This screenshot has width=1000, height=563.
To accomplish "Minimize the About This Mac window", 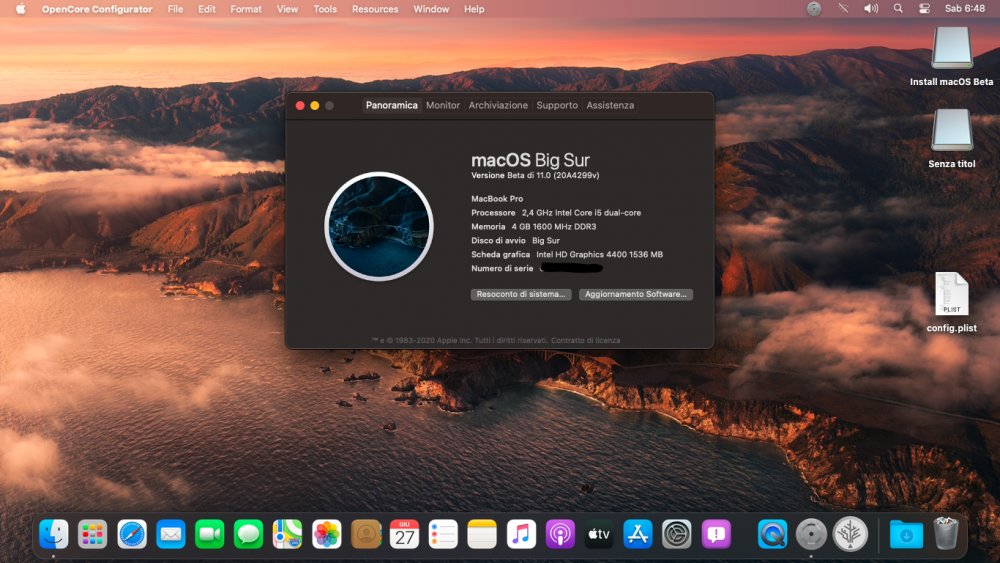I will coord(314,106).
